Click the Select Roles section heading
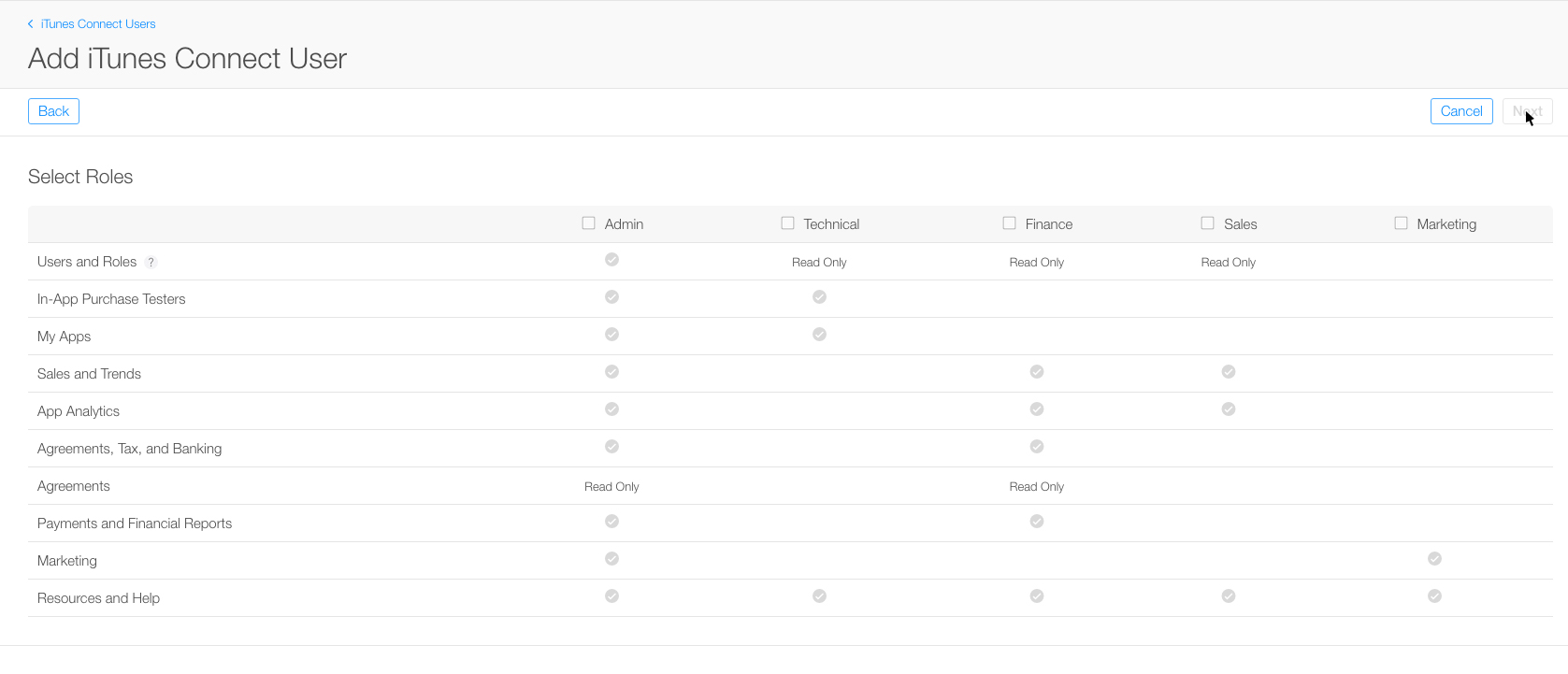This screenshot has width=1568, height=674. (x=80, y=177)
